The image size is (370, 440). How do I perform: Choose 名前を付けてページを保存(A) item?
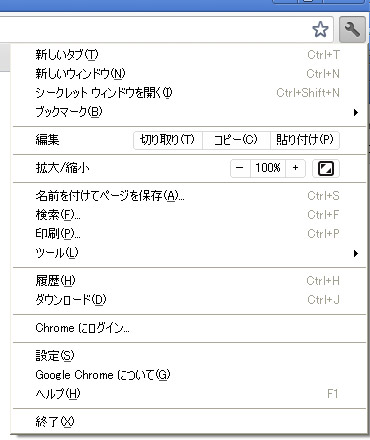[x=189, y=196]
